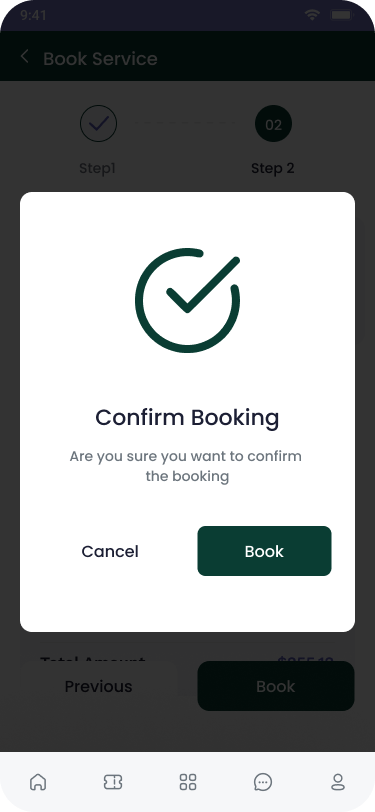The width and height of the screenshot is (375, 812).
Task: Open the profile icon in bottom navigation
Action: pyautogui.click(x=338, y=782)
